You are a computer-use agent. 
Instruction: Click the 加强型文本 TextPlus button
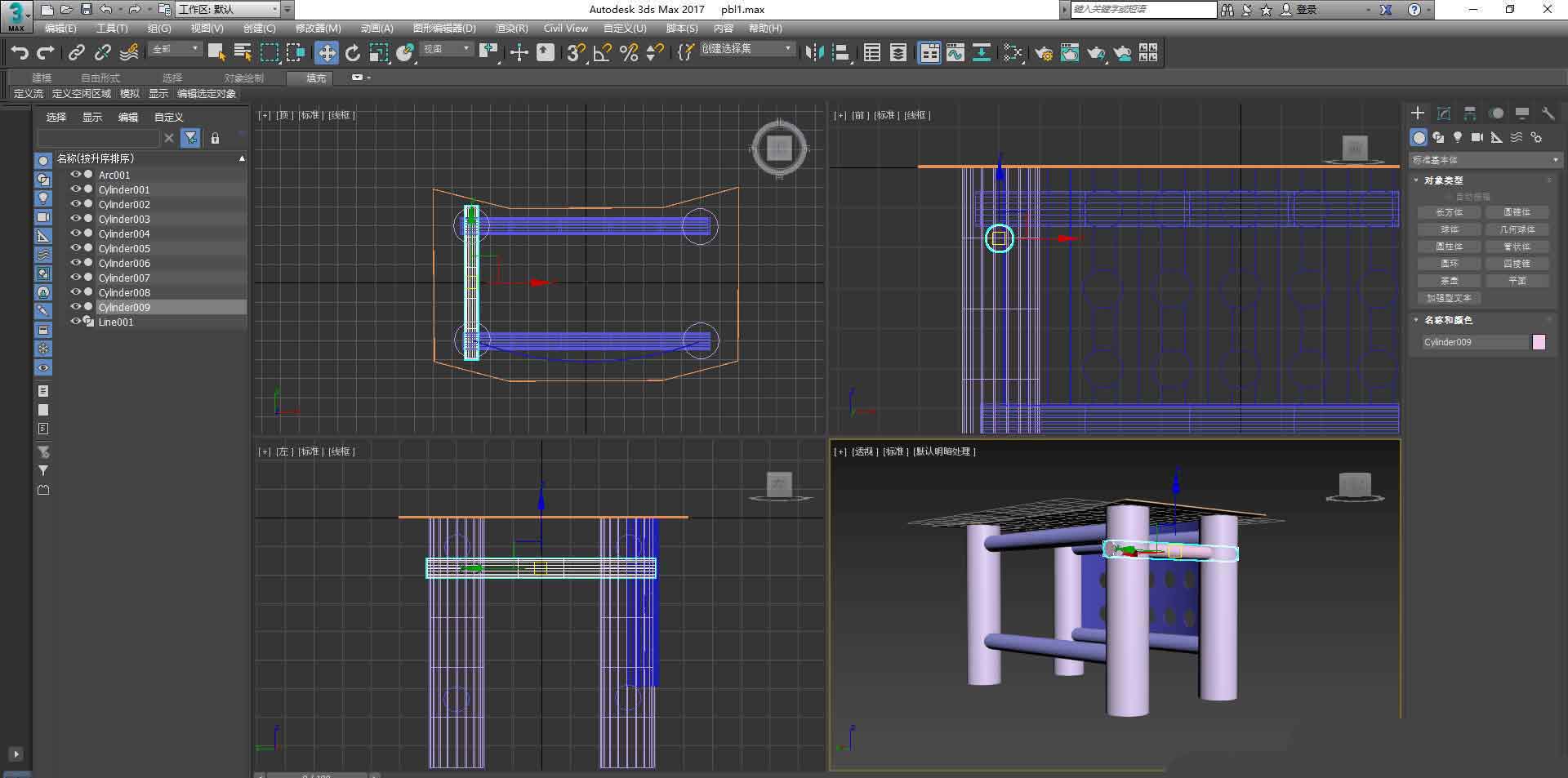pyautogui.click(x=1450, y=298)
